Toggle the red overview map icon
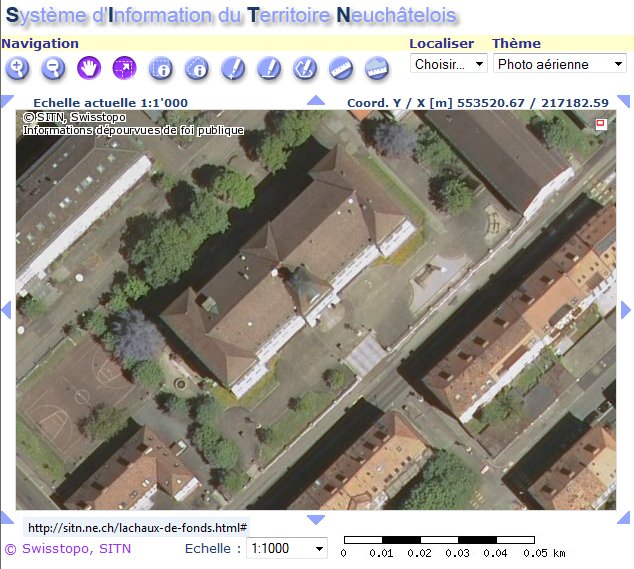Viewport: 634px width, 569px height. pyautogui.click(x=601, y=123)
